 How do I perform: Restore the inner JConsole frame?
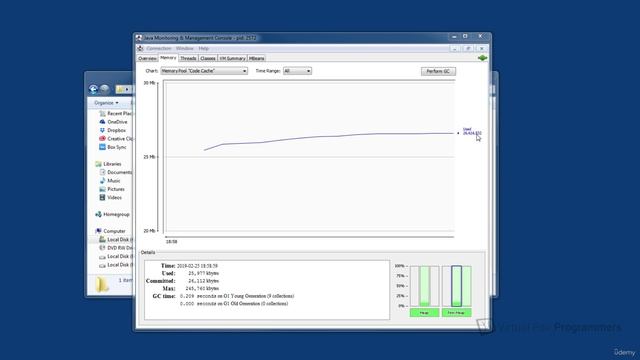point(468,48)
